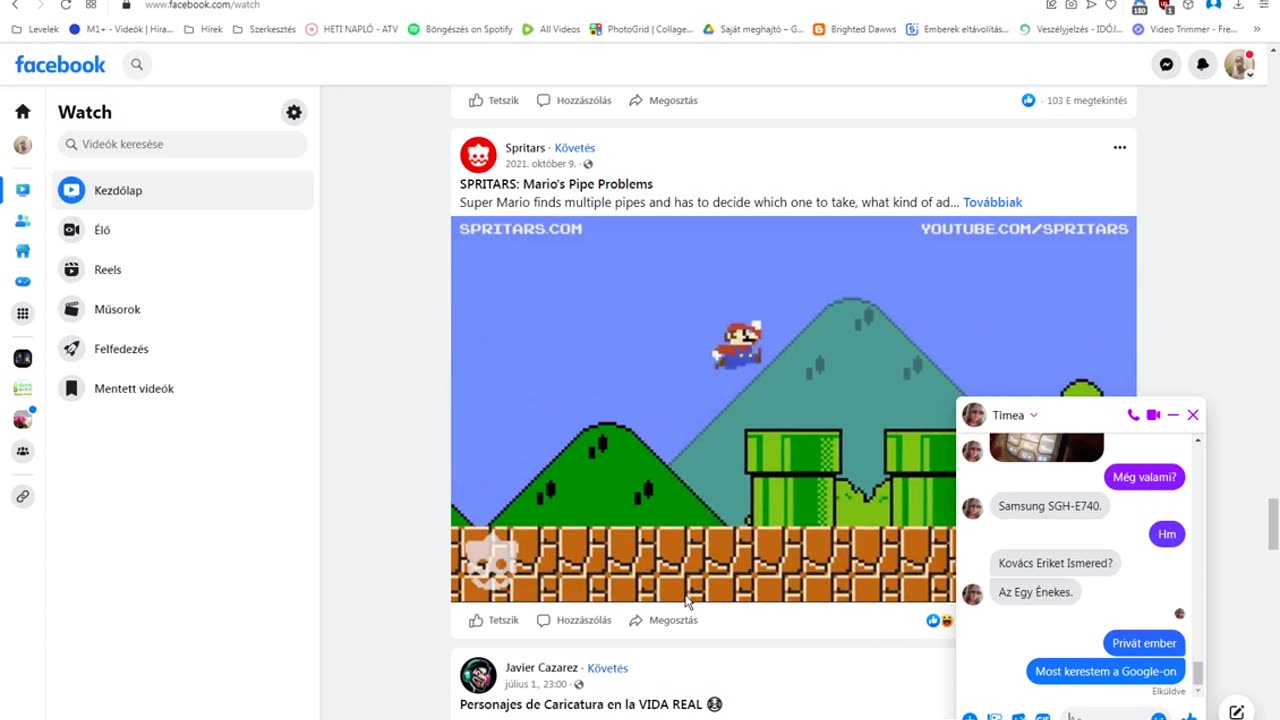Expand description with Továbbiak
Viewport: 1280px width, 720px height.
click(992, 202)
